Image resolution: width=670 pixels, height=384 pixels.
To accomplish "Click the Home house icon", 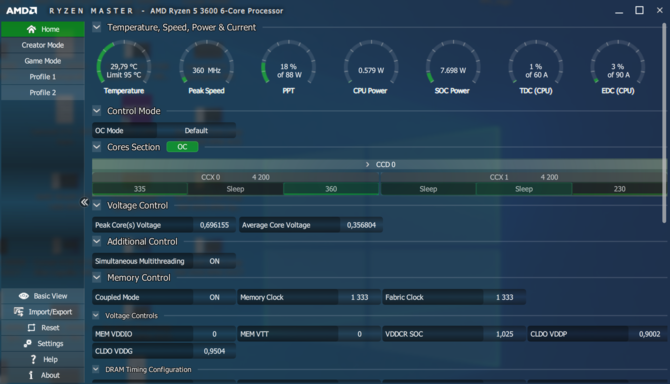I will pos(31,29).
